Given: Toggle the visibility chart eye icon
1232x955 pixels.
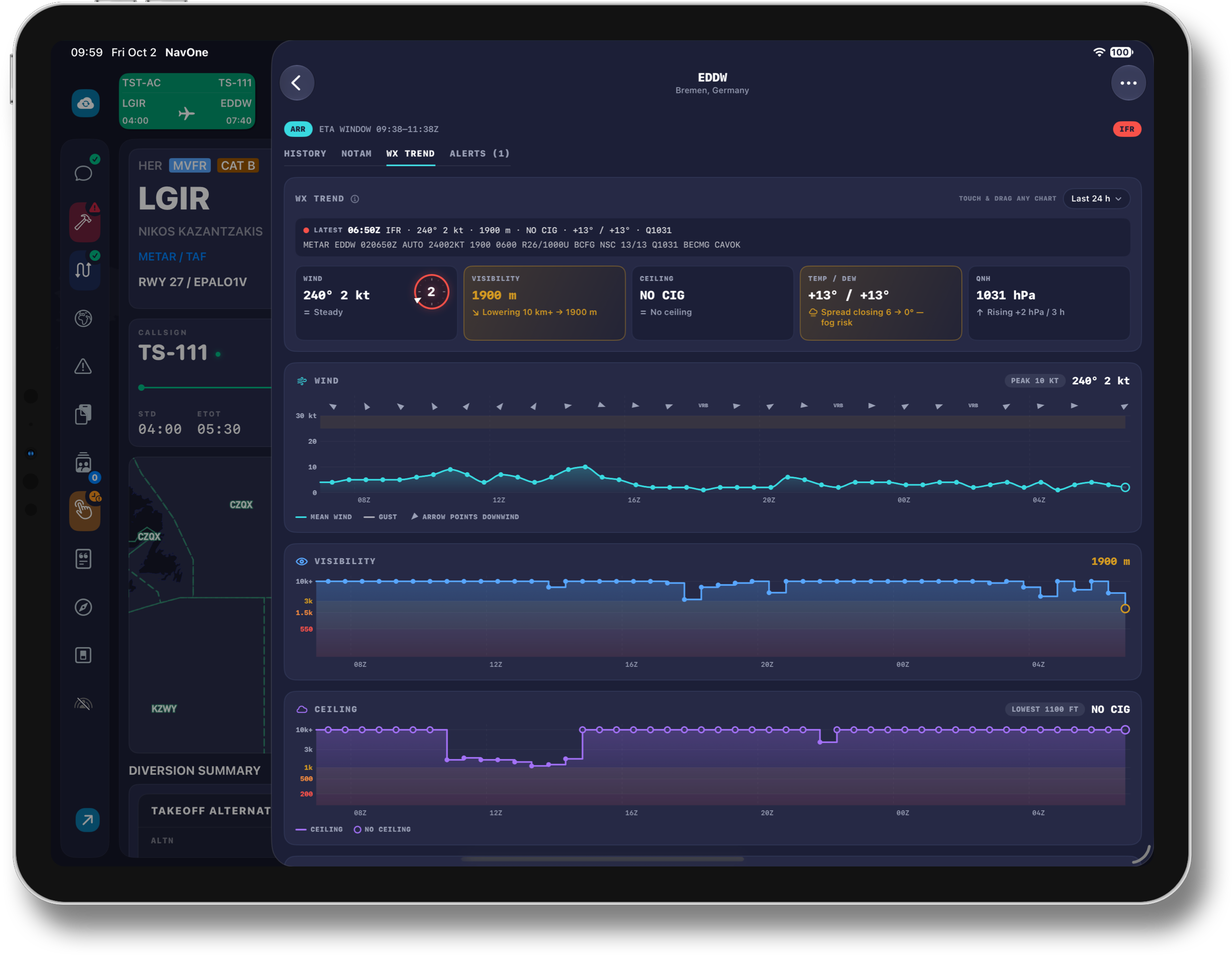Looking at the screenshot, I should 302,561.
